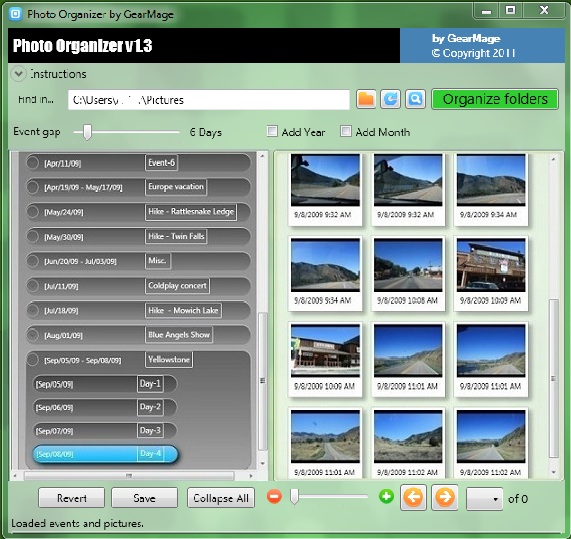Open the page number dropdown

tap(484, 499)
